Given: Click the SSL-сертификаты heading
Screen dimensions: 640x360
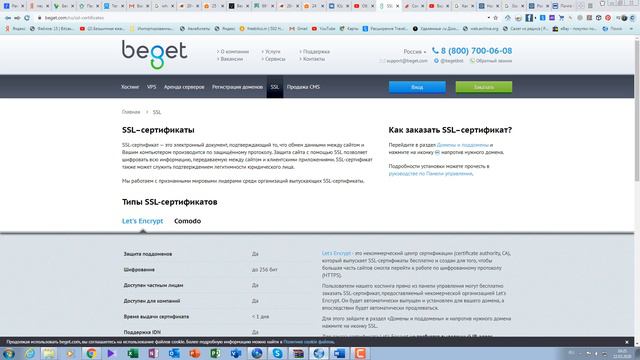Looking at the screenshot, I should [158, 130].
